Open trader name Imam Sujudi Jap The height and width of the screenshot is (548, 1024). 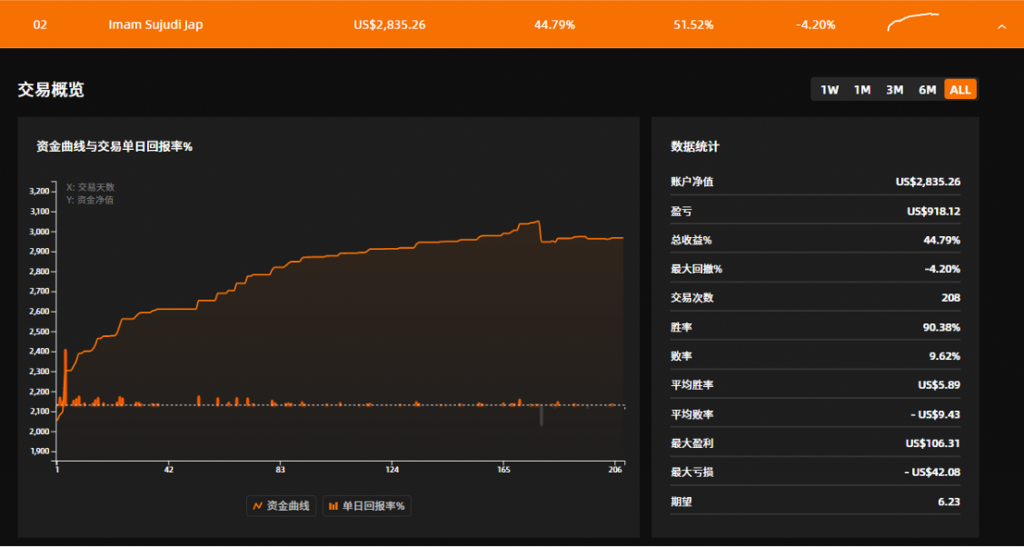(155, 25)
